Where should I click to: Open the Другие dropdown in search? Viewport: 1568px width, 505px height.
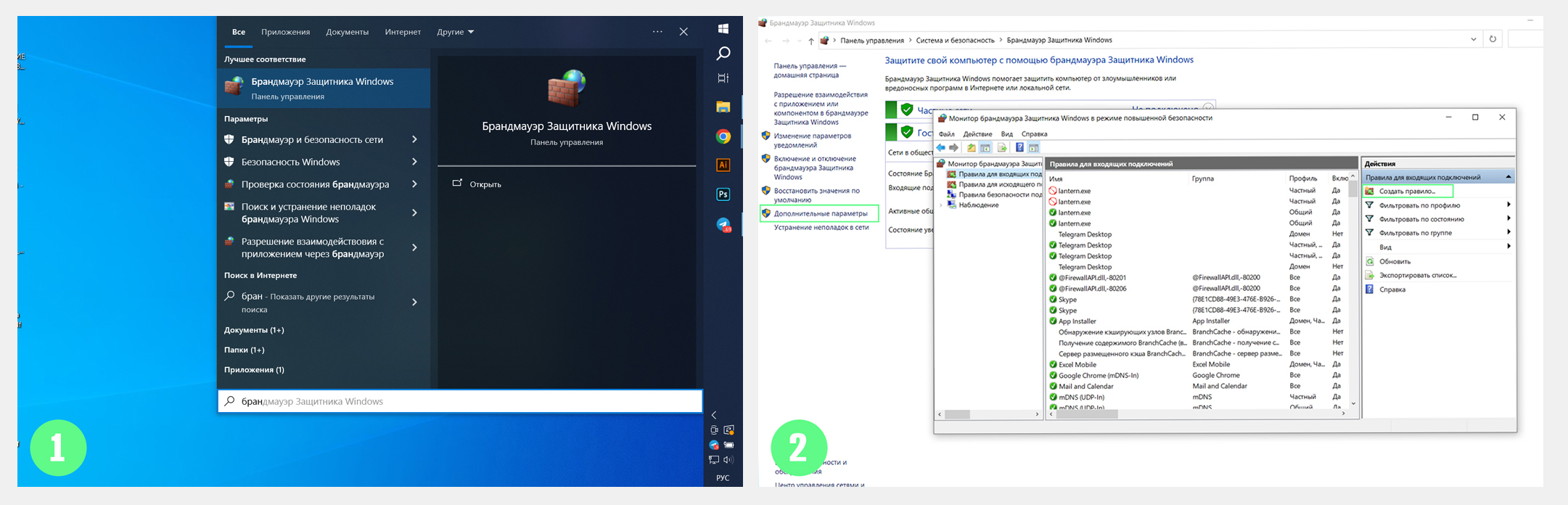coord(455,32)
